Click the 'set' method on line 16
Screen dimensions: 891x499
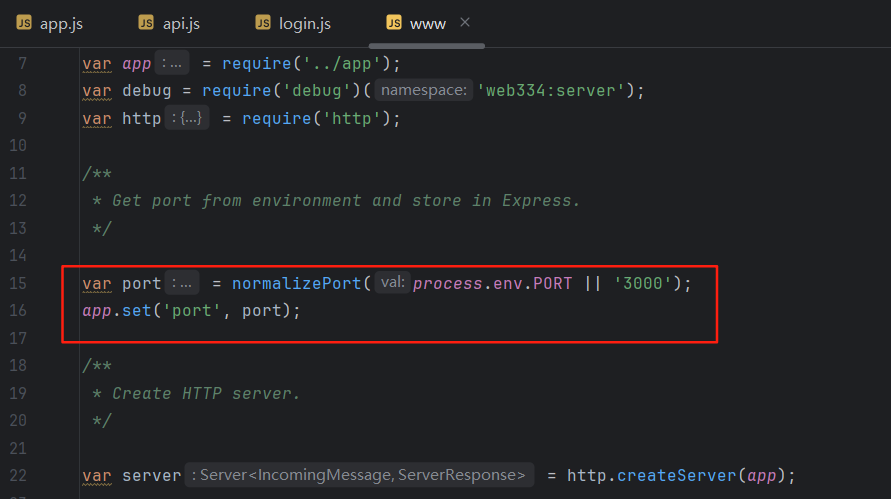[x=136, y=310]
